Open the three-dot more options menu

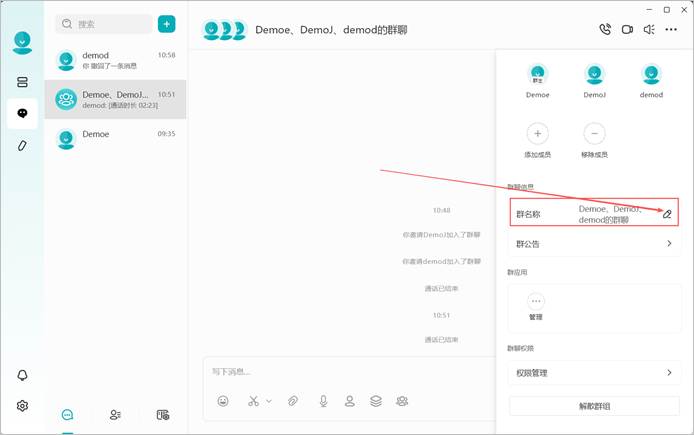click(671, 30)
